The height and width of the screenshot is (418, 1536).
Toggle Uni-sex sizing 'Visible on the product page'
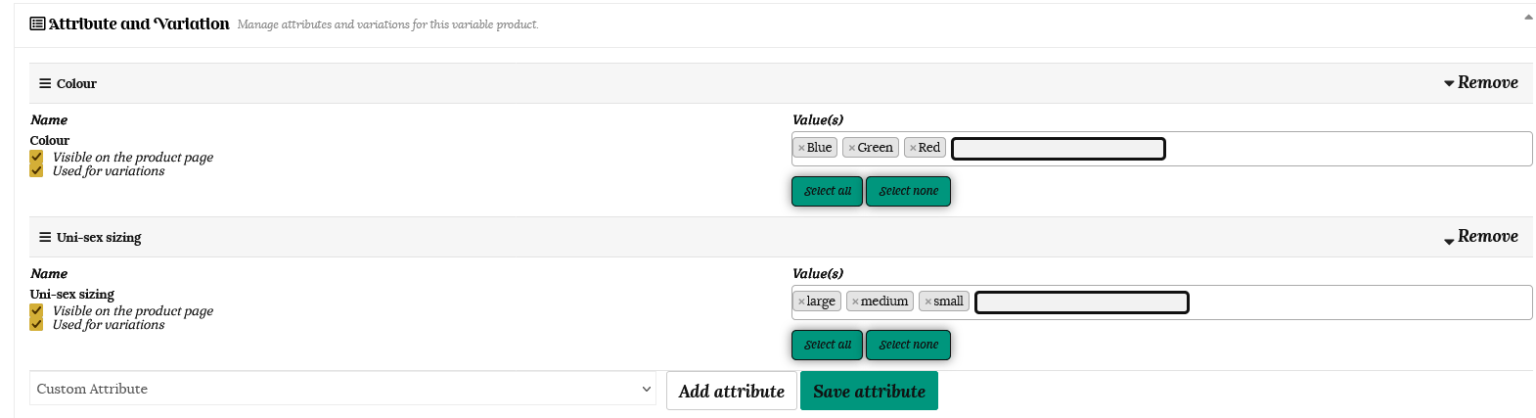[x=37, y=311]
